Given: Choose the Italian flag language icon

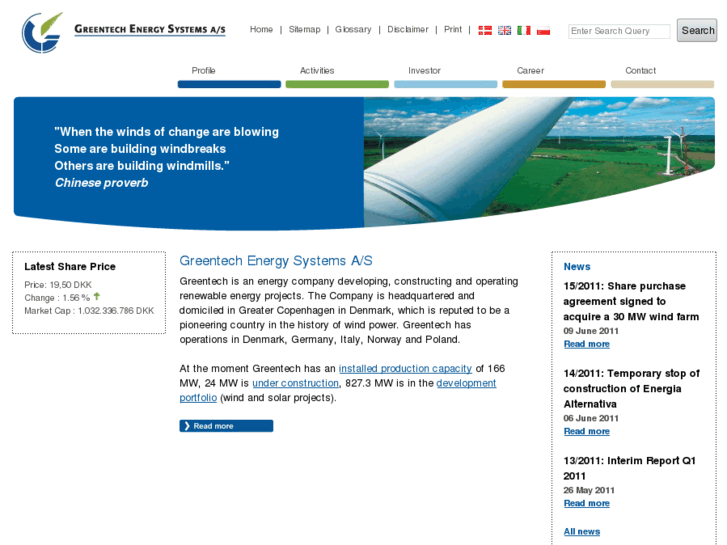Looking at the screenshot, I should pos(524,31).
